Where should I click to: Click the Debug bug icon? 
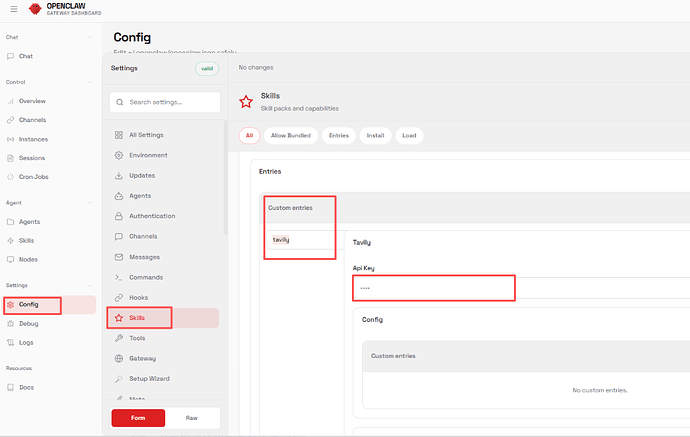[11, 323]
